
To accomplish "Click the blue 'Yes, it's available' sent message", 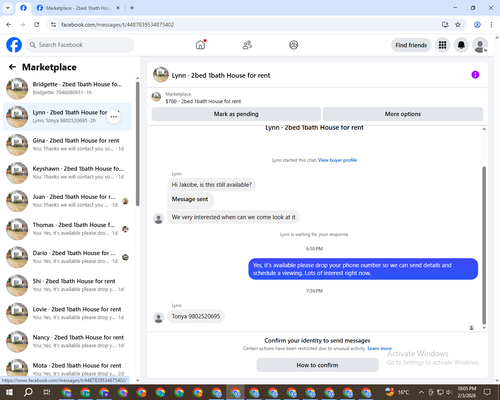I will [x=363, y=269].
